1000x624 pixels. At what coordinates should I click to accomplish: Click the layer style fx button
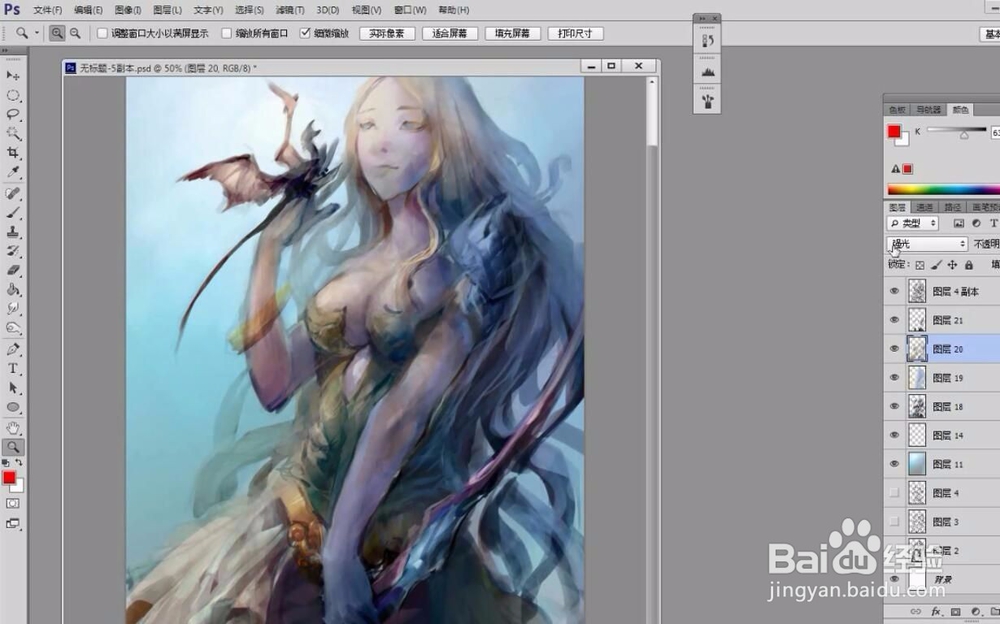[x=937, y=611]
